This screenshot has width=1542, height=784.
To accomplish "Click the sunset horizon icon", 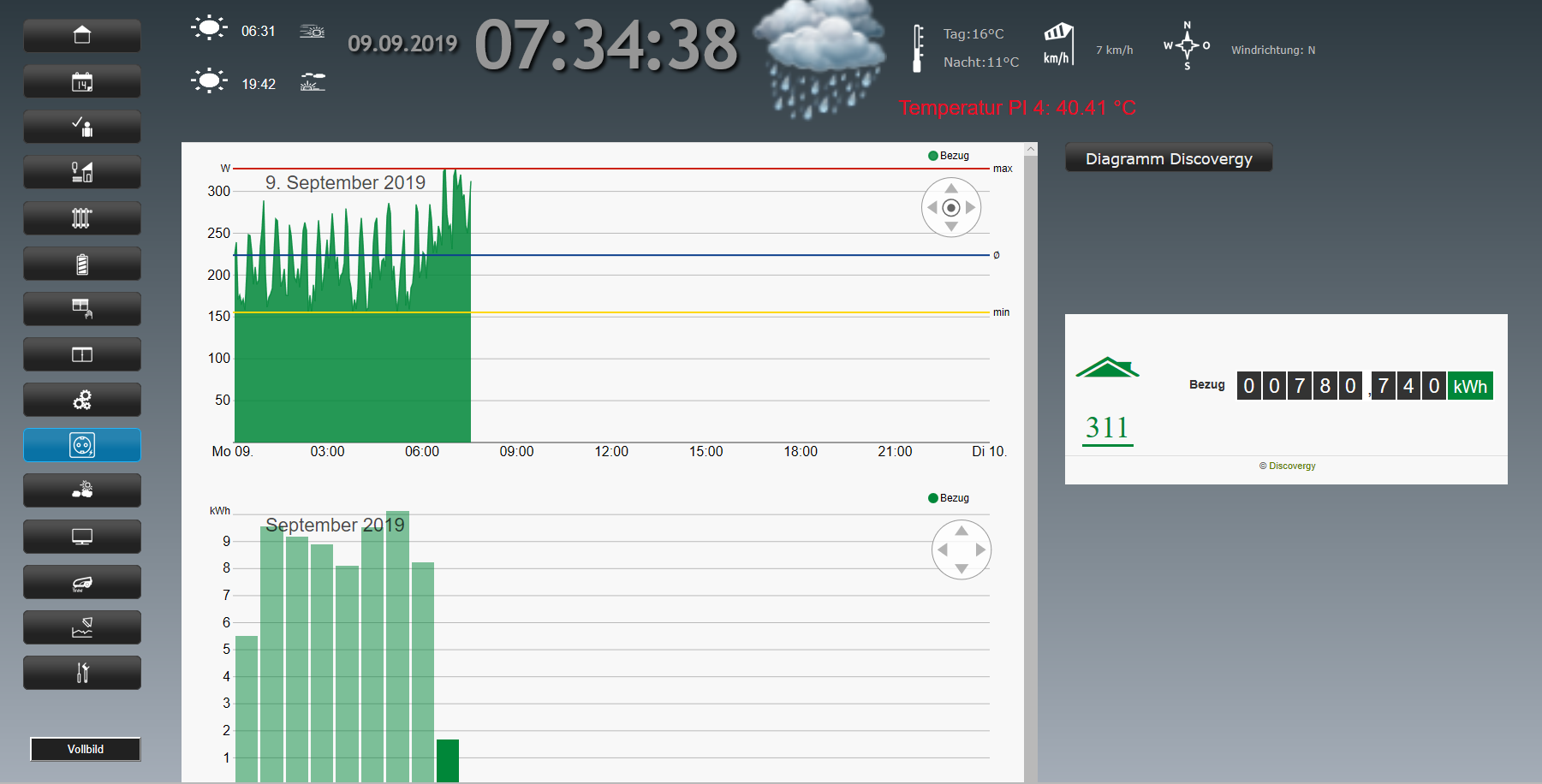I will pyautogui.click(x=313, y=83).
